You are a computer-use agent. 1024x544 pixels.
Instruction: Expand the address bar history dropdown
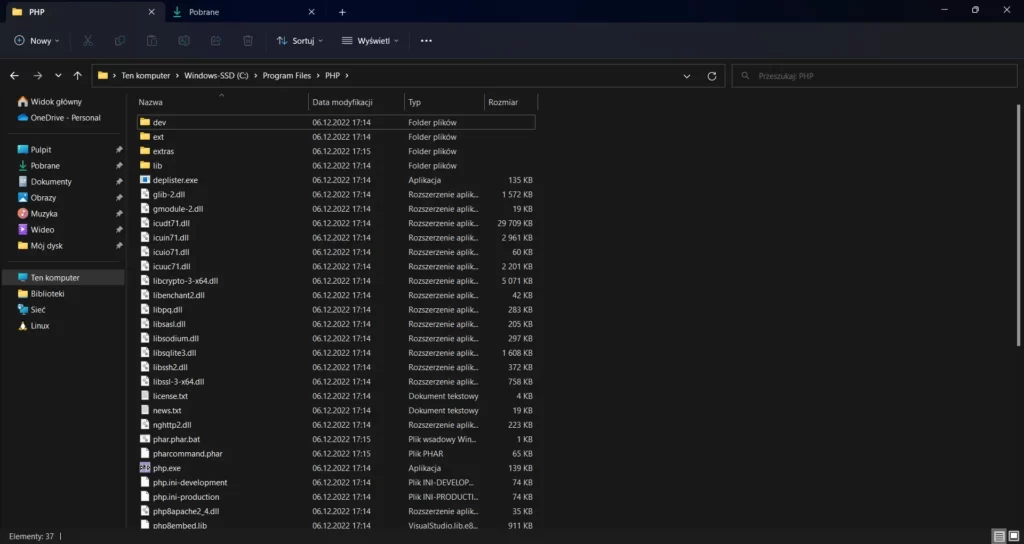point(686,76)
